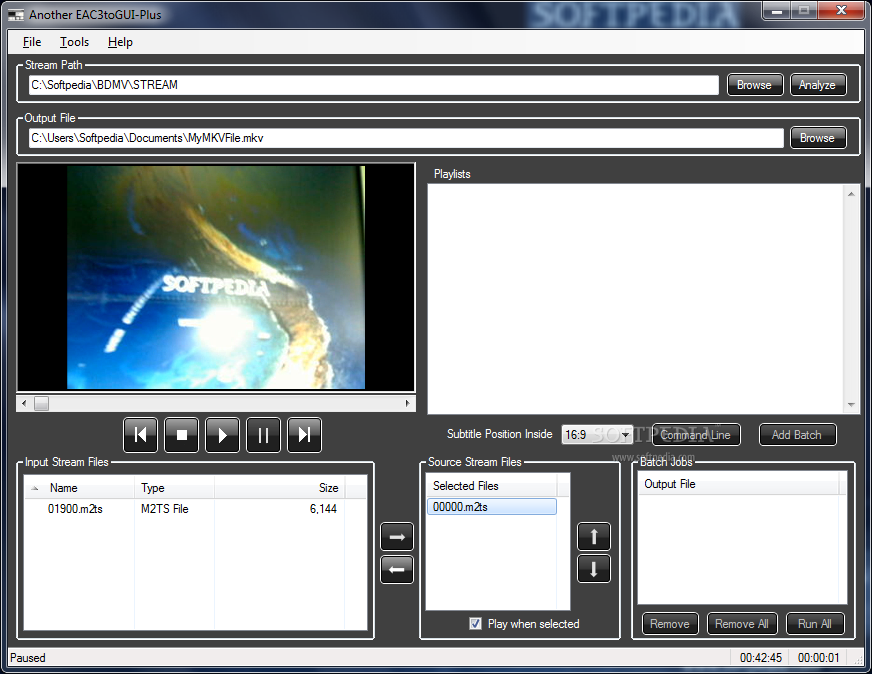Minimize the EAC3toGUI-Plus window
The height and width of the screenshot is (674, 872).
click(777, 11)
